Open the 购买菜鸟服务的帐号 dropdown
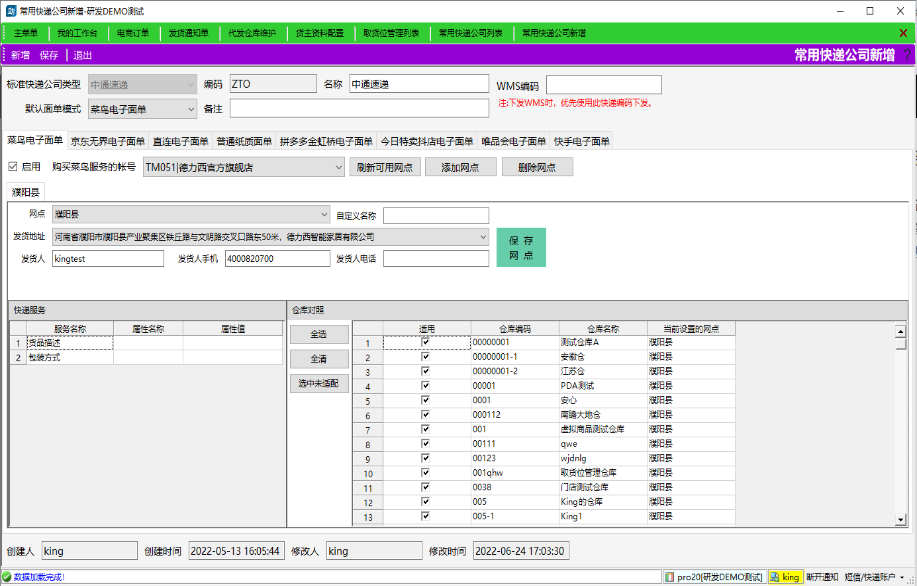 (x=338, y=167)
